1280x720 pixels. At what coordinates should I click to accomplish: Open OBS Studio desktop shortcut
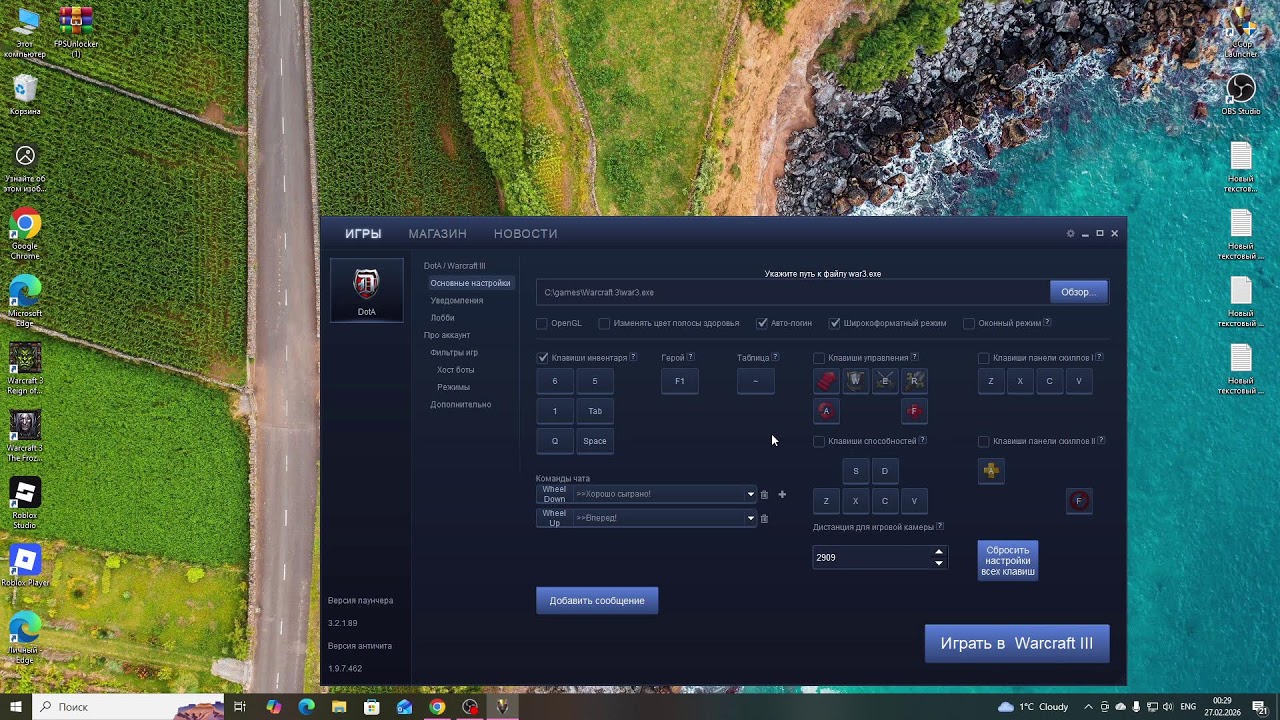coord(1241,94)
